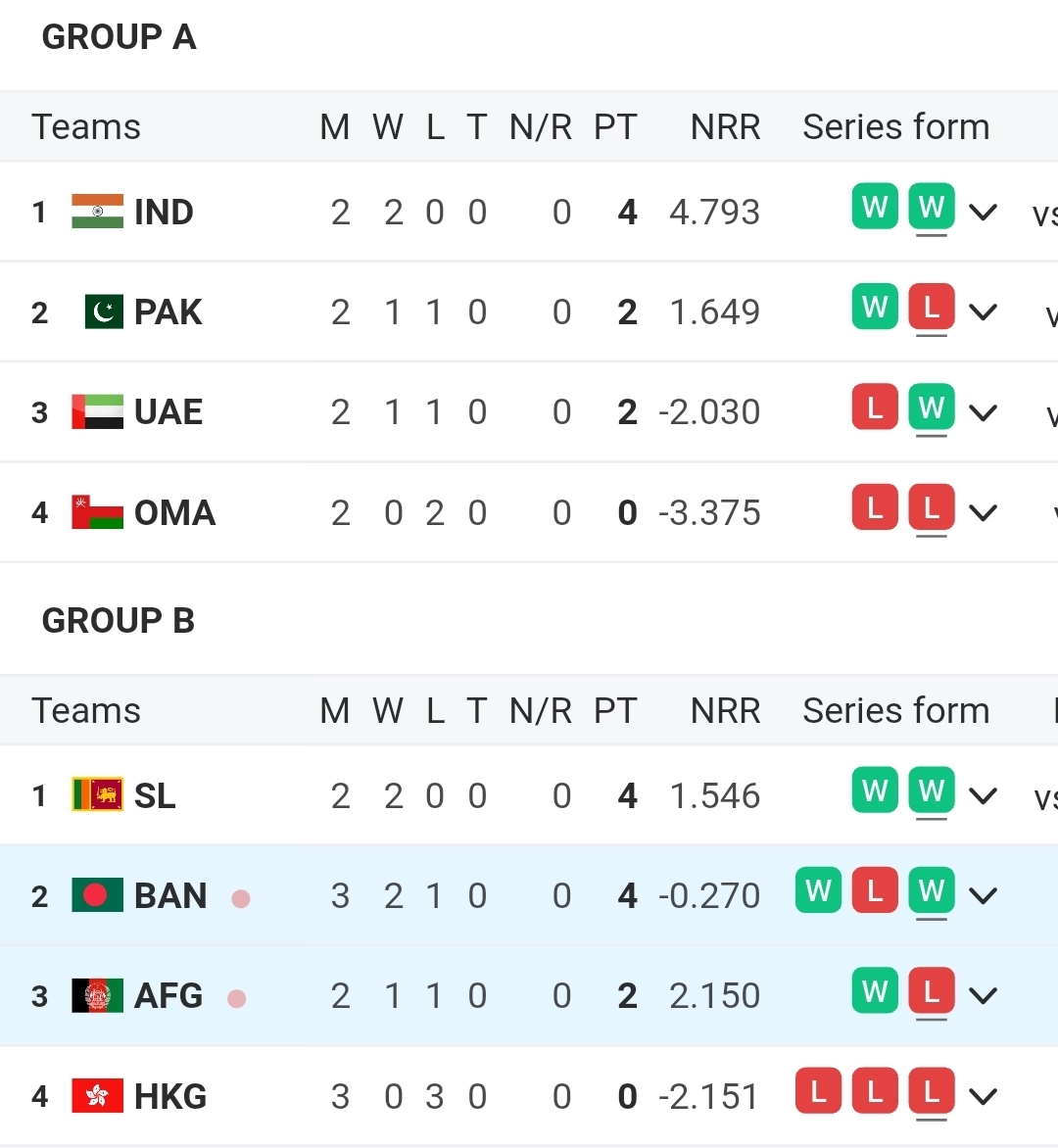Click the Hong Kong flag icon
The height and width of the screenshot is (1148, 1058).
click(97, 1096)
